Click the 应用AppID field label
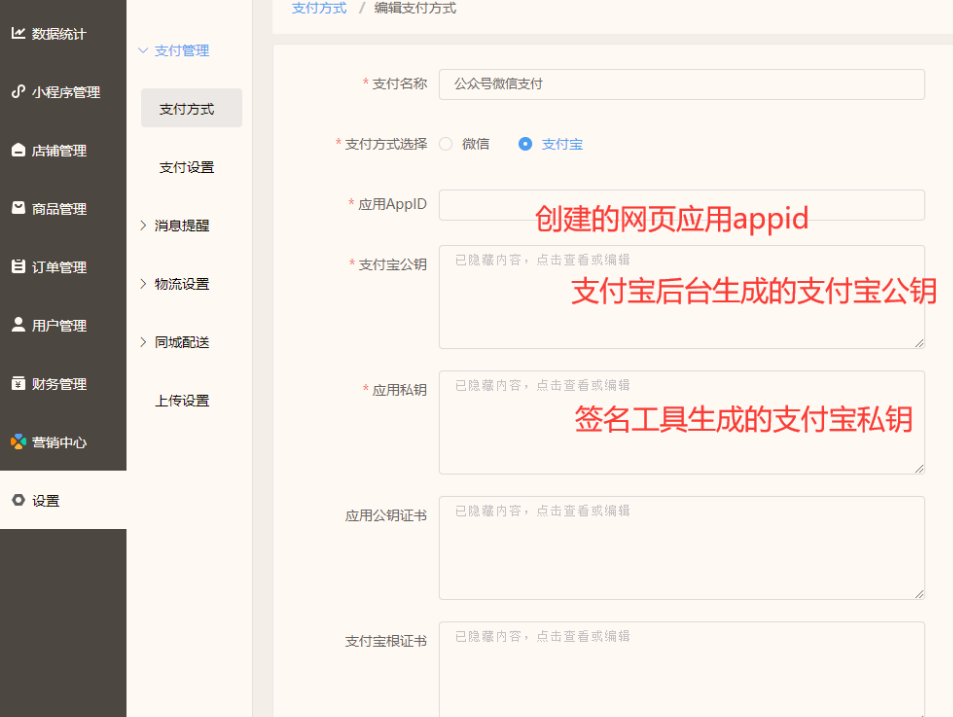This screenshot has width=953, height=717. (392, 204)
